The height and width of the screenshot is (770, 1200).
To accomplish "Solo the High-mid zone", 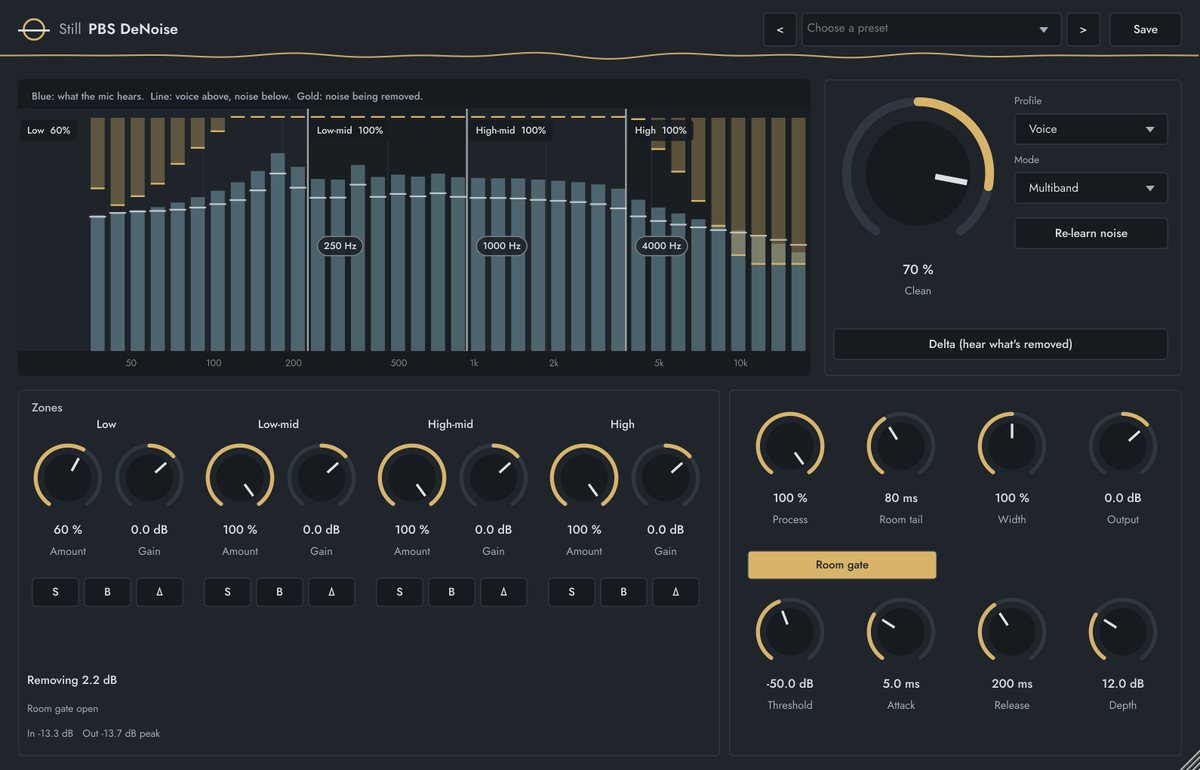I will click(x=400, y=592).
